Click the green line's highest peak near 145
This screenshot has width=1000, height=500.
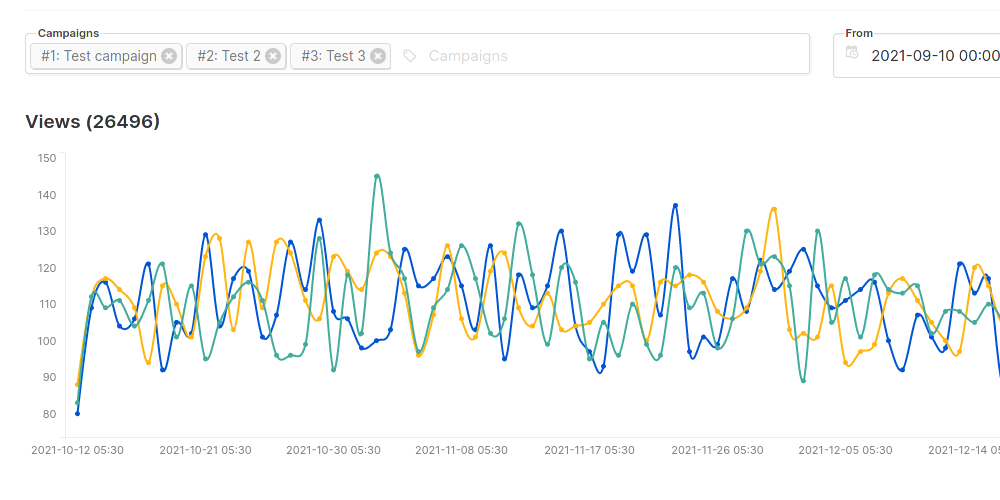click(x=377, y=176)
